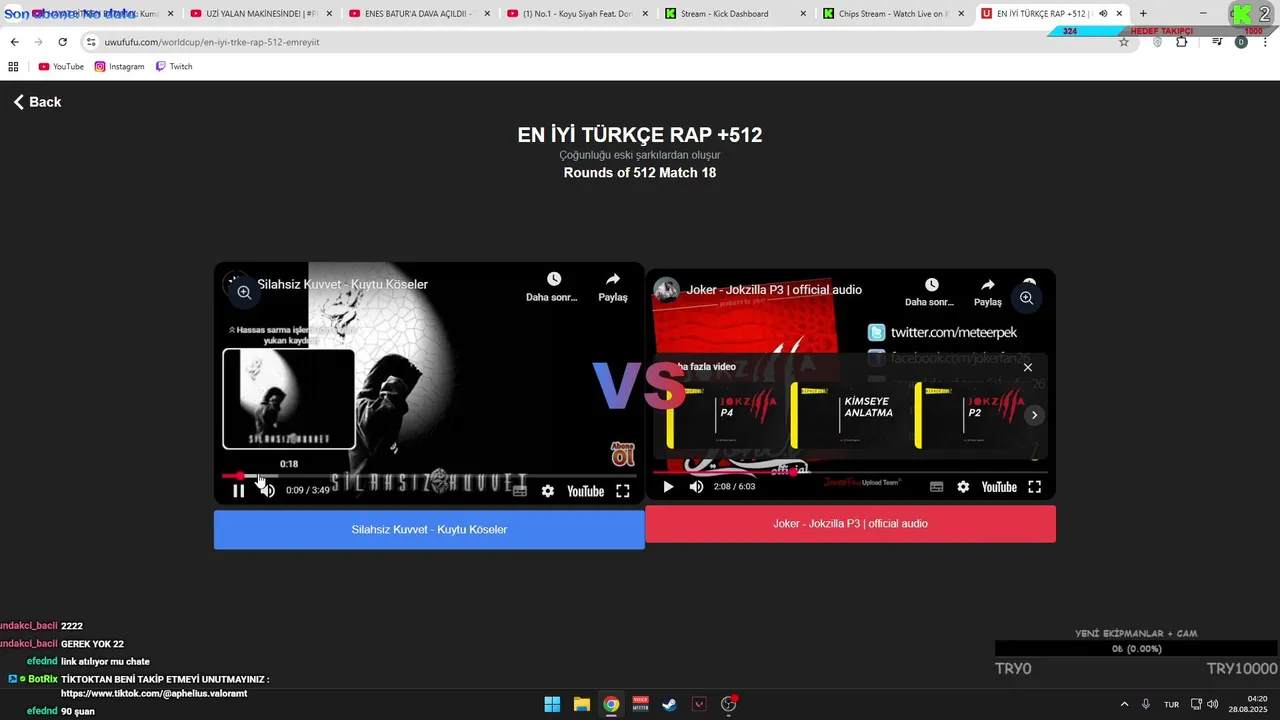
Task: Switch TUR keyboard language
Action: (x=1171, y=704)
